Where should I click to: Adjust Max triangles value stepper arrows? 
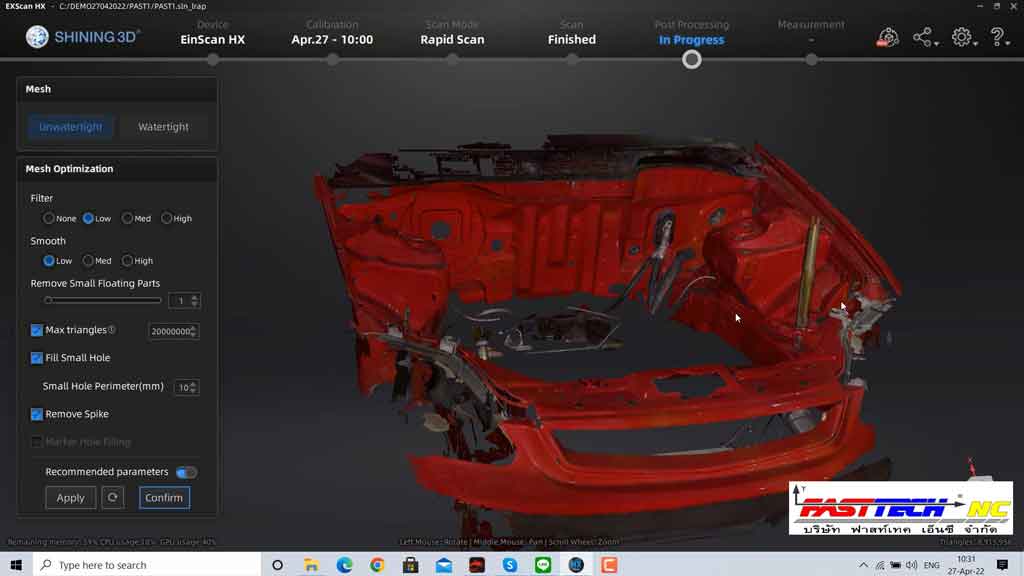pos(193,331)
